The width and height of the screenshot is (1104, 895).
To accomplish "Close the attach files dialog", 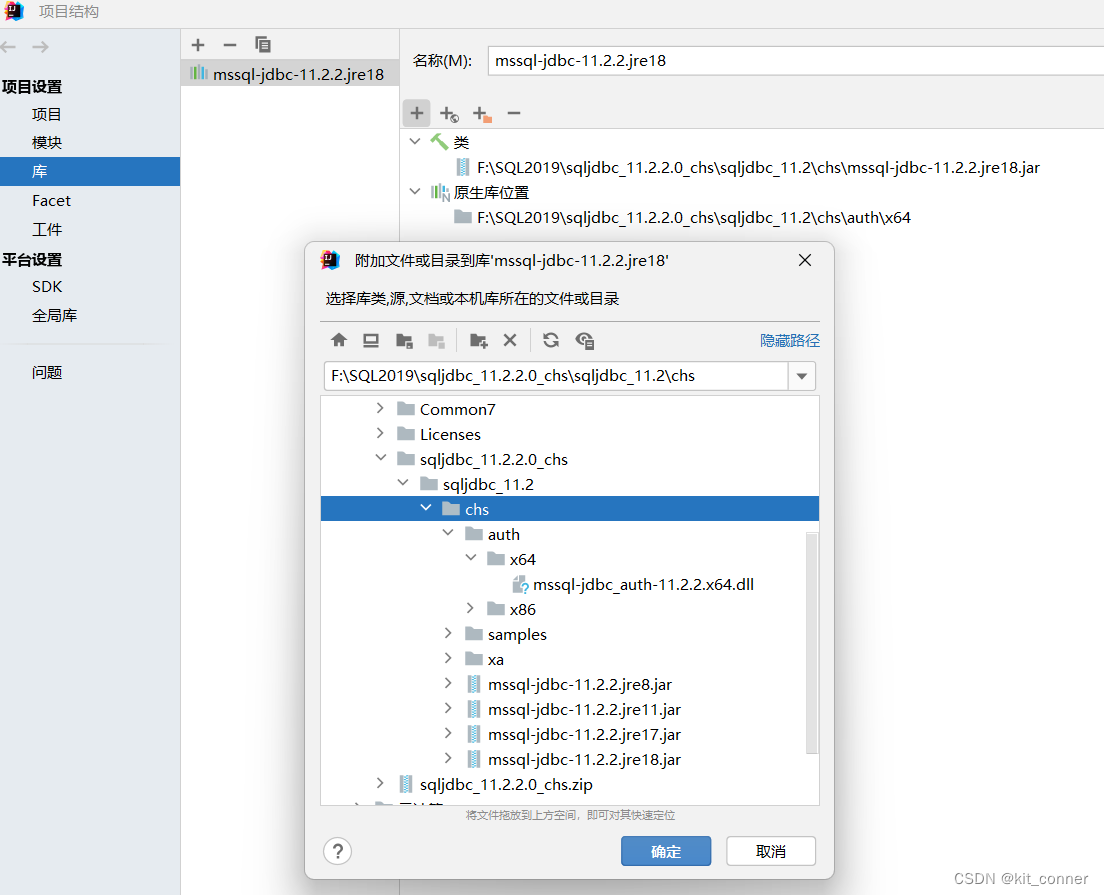I will click(x=805, y=261).
